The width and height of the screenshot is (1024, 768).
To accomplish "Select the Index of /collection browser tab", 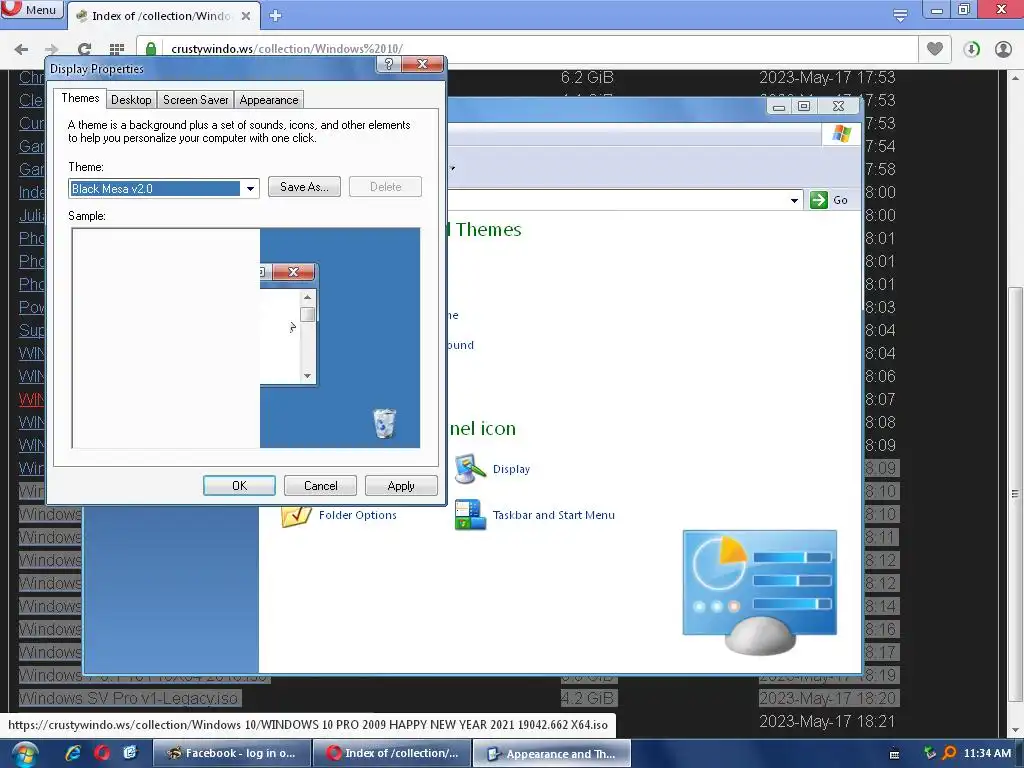I will 163,16.
